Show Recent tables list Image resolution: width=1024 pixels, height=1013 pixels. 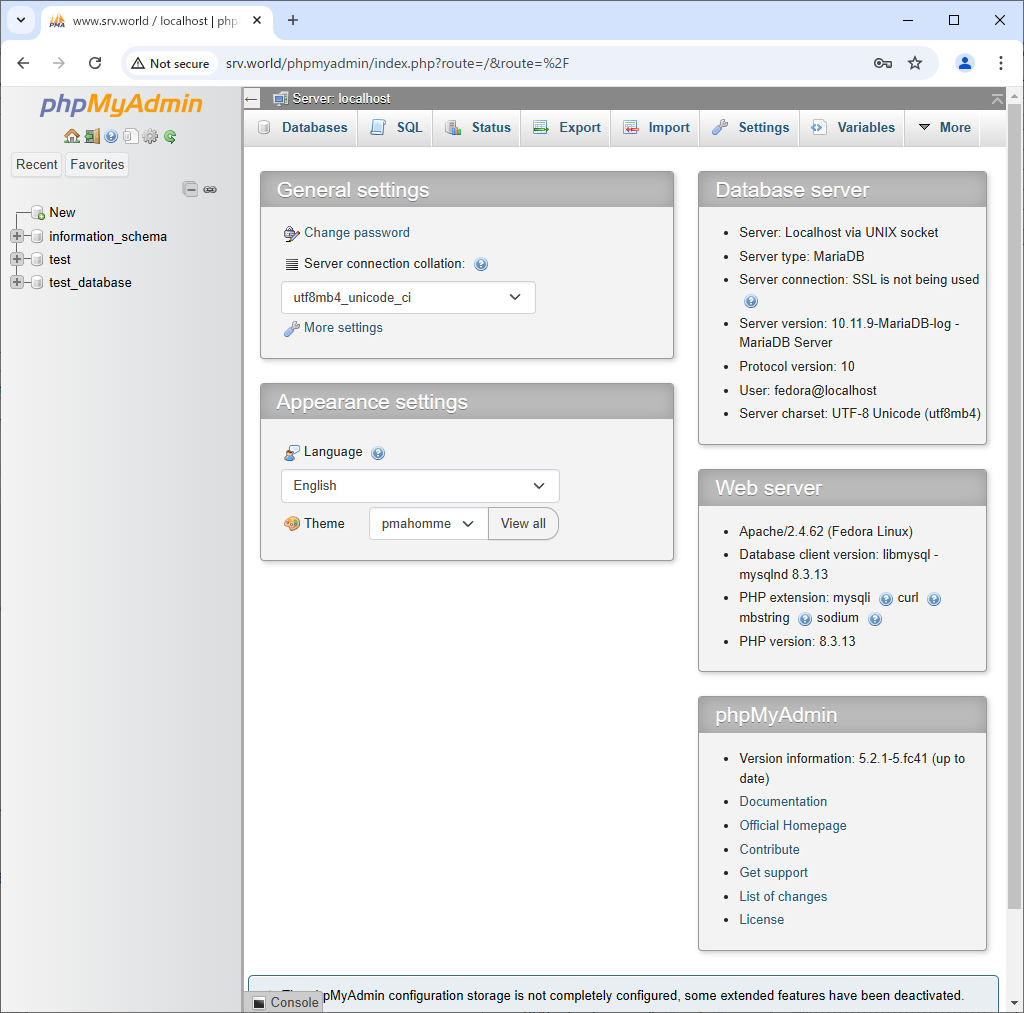pyautogui.click(x=37, y=165)
